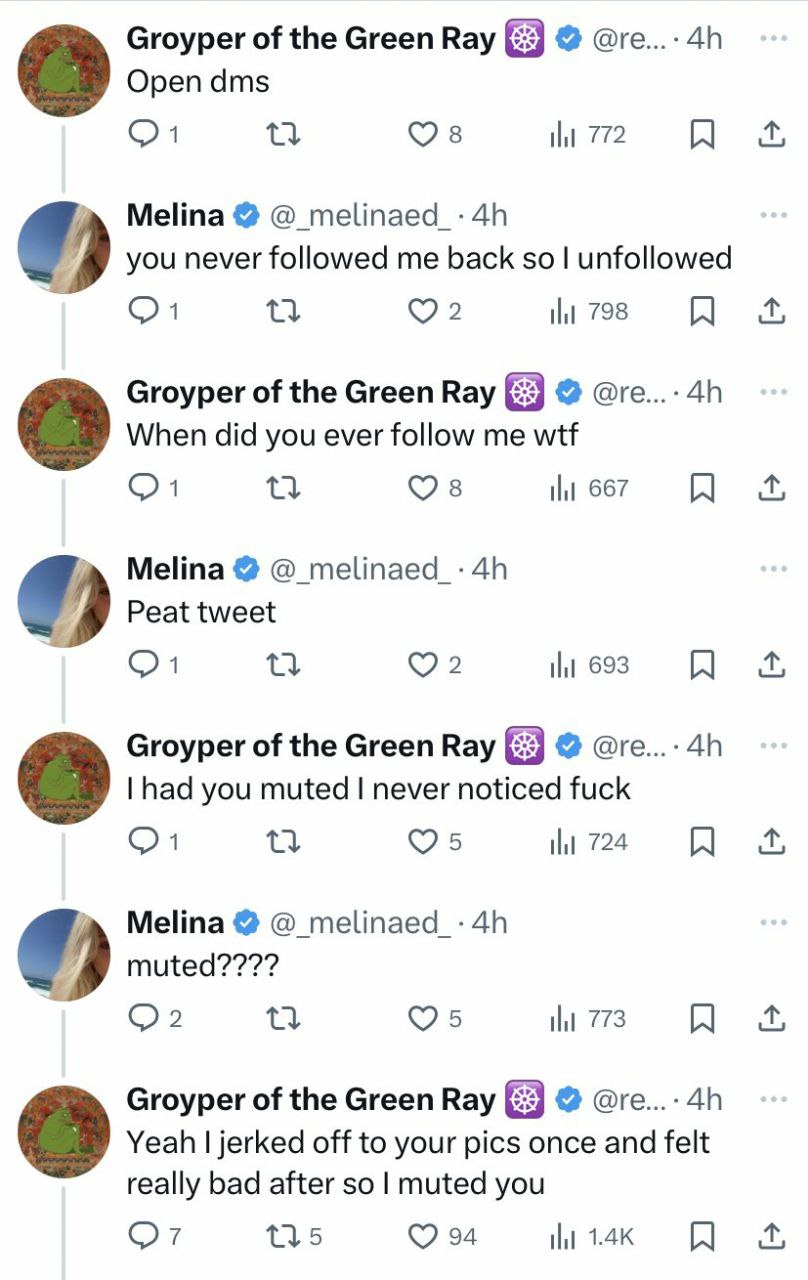
Task: Open Groyper of the Green Ray name on first tweet
Action: pos(310,39)
